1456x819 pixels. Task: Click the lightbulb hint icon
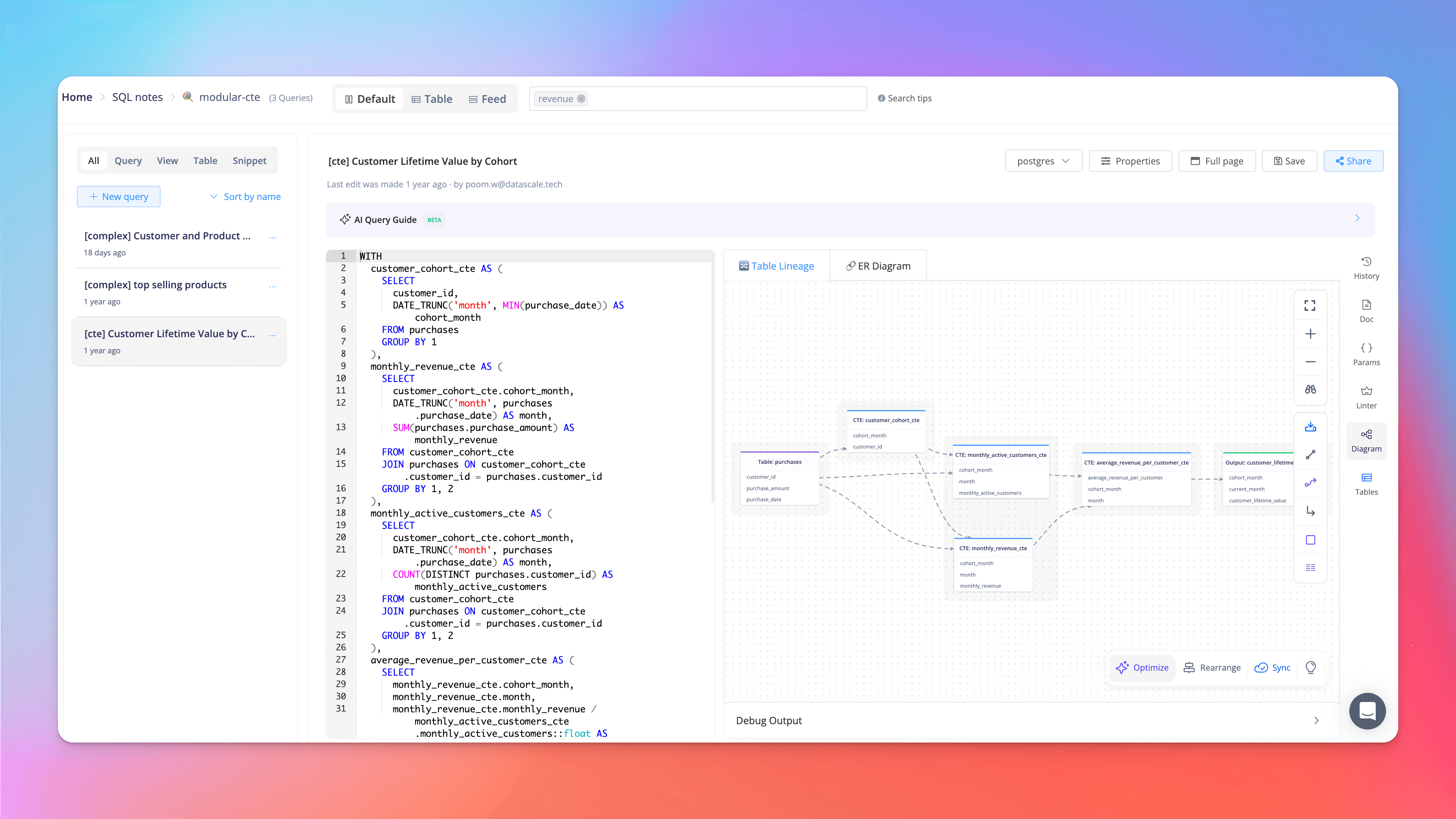[x=1310, y=668]
